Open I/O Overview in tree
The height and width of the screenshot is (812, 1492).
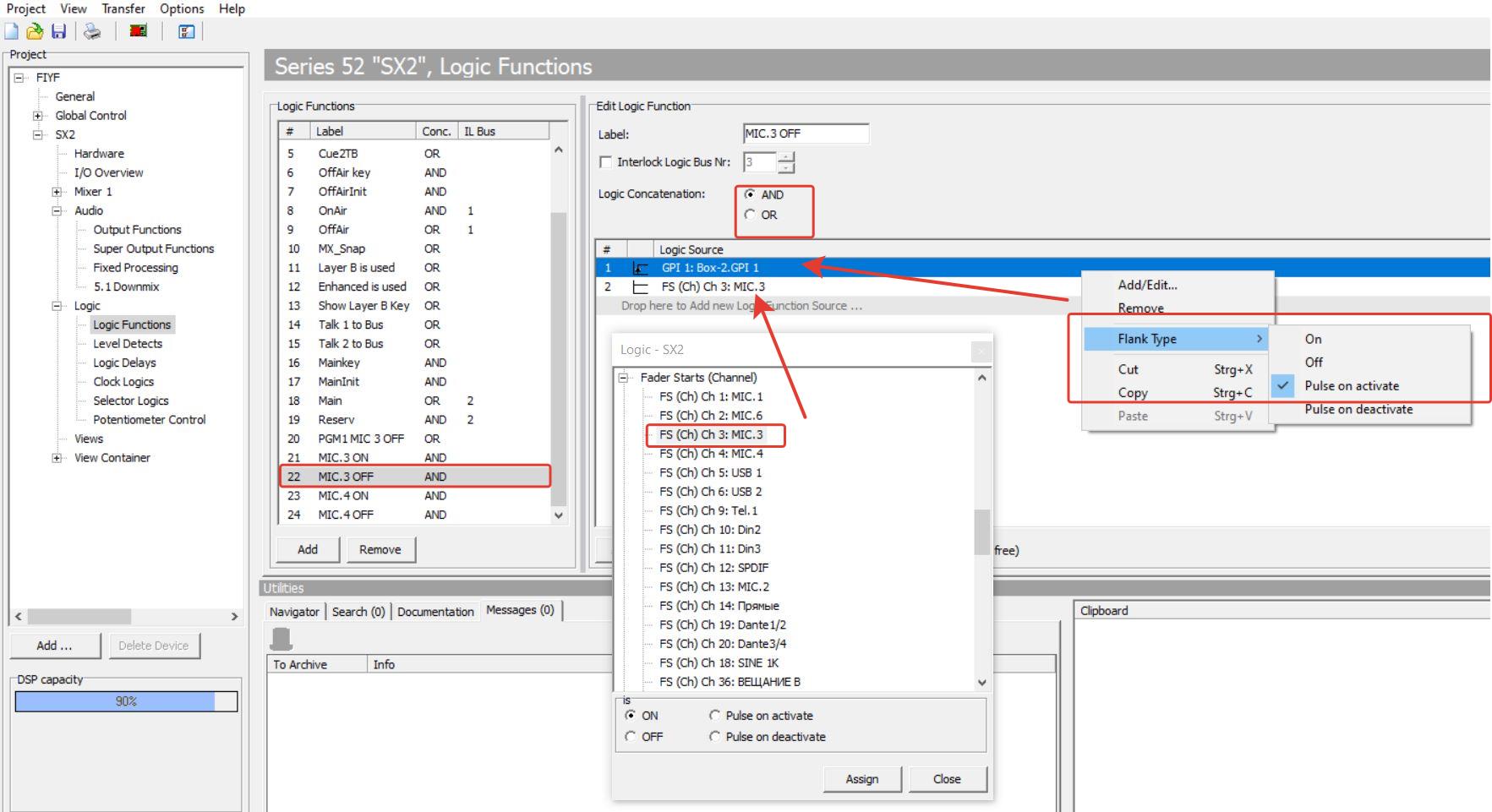[x=108, y=172]
